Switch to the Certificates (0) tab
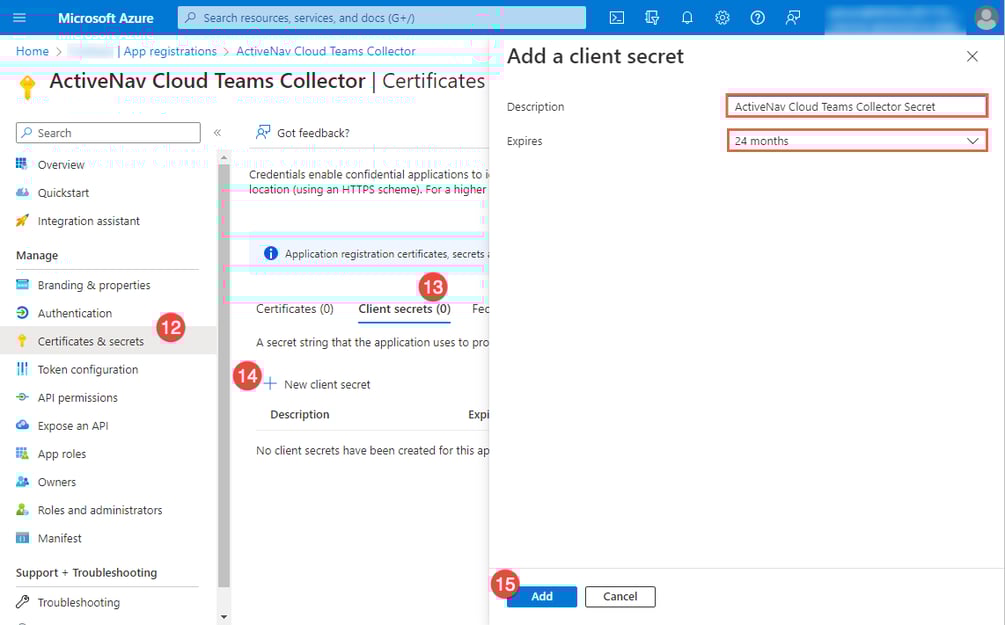The width and height of the screenshot is (1005, 625). click(294, 309)
